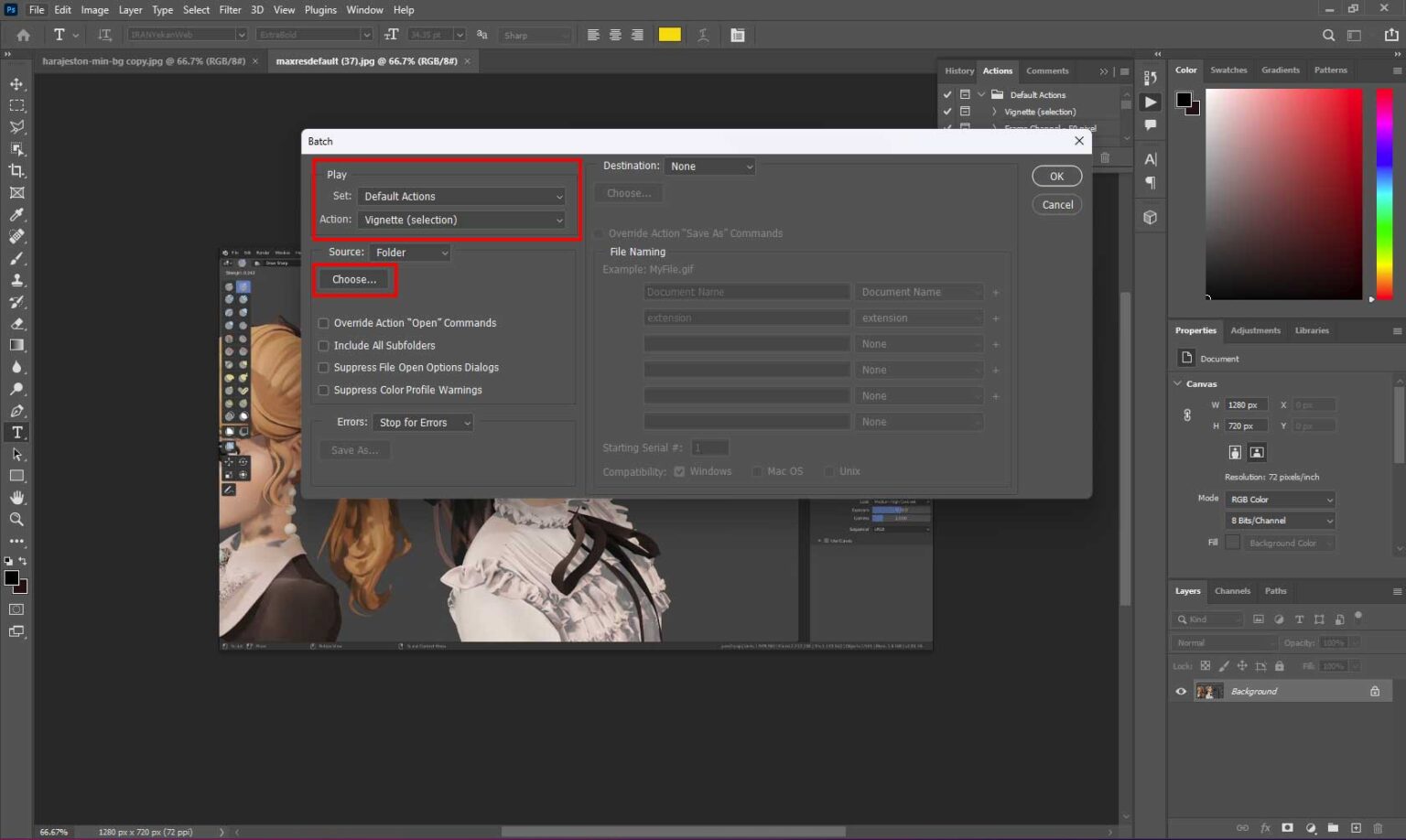Switch to the Channels tab

(1232, 591)
